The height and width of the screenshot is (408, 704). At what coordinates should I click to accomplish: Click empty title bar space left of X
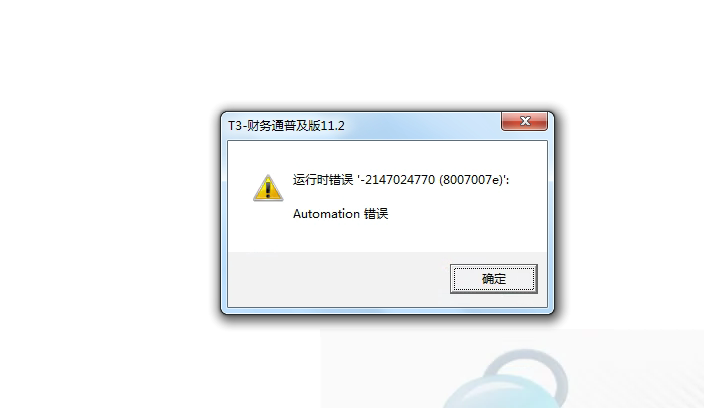pyautogui.click(x=422, y=125)
